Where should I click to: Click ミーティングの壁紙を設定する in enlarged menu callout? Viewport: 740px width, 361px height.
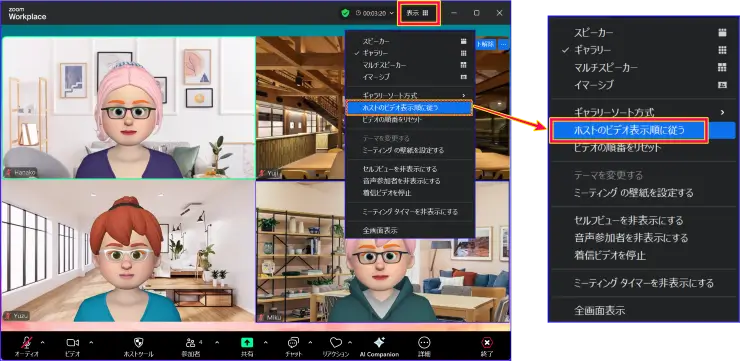634,193
